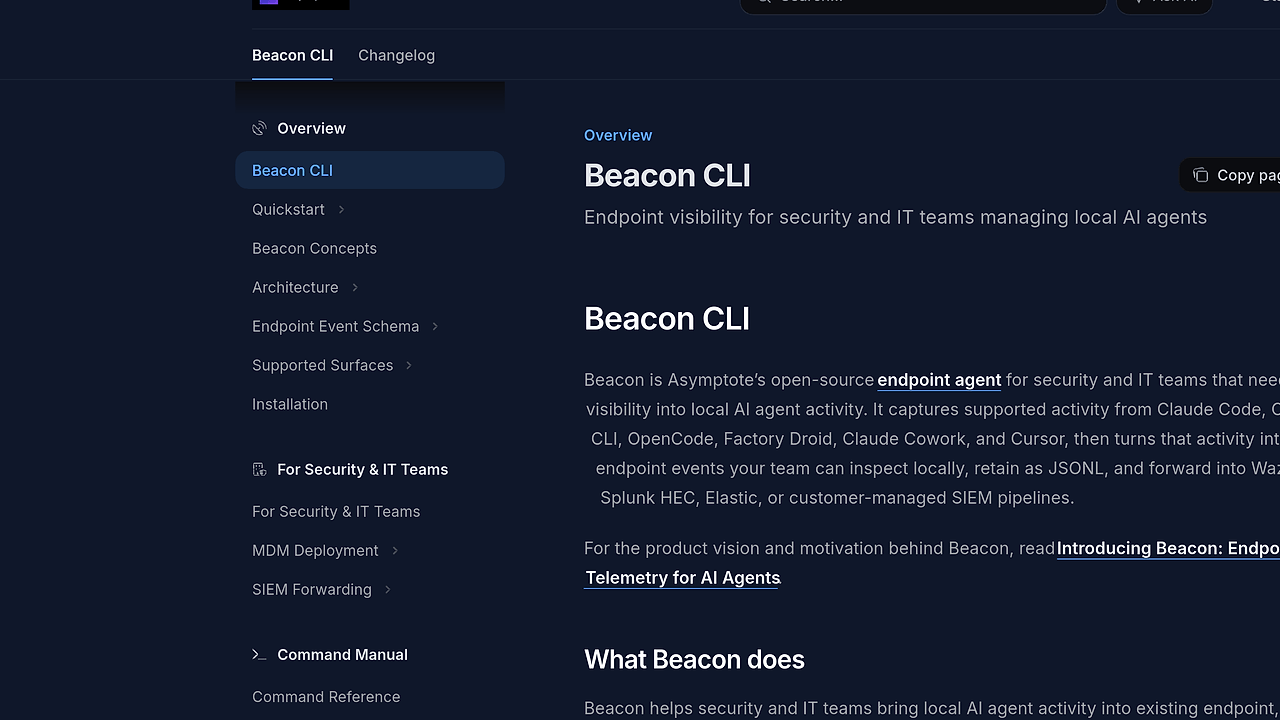This screenshot has height=720, width=1280.
Task: Click the Overview section header in sidebar
Action: tap(311, 128)
